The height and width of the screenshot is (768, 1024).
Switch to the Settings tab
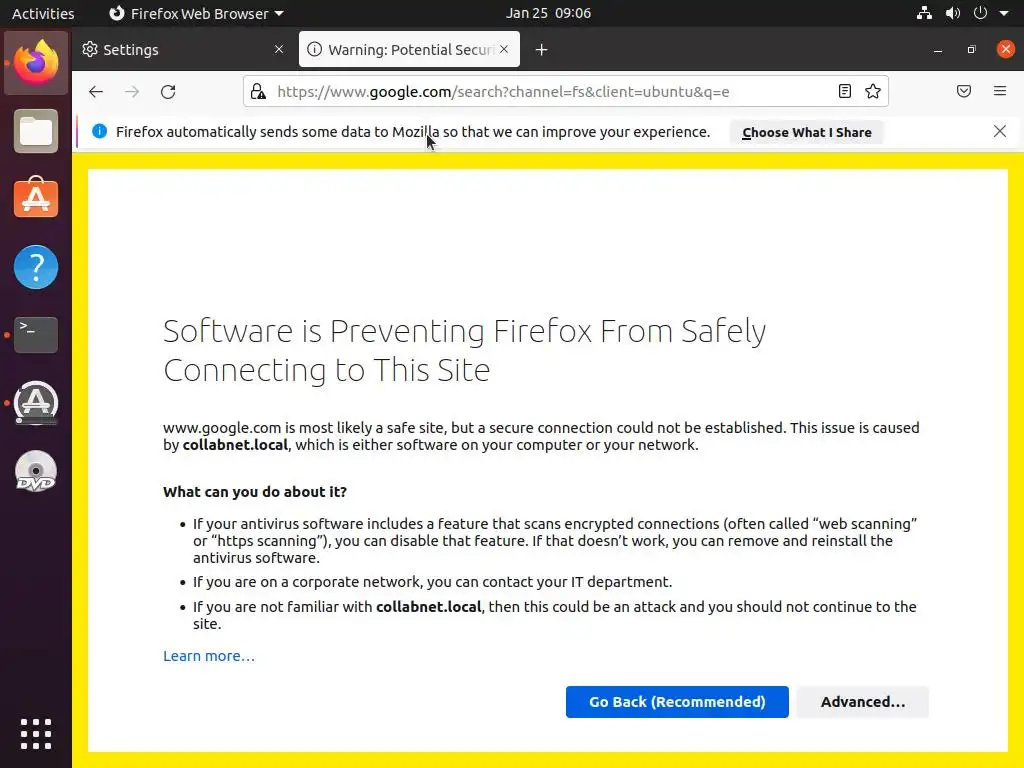point(170,50)
